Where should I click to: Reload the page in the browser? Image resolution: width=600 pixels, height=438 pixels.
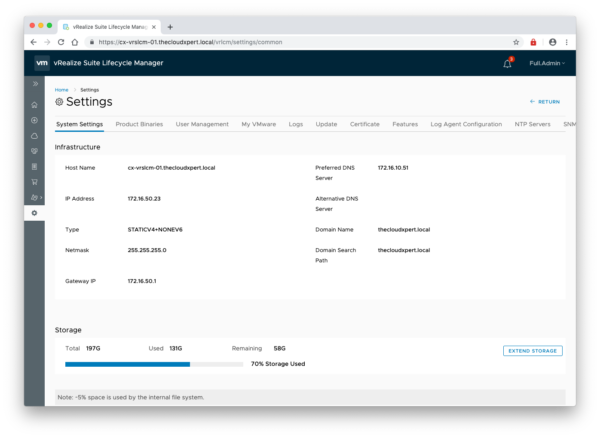tap(61, 42)
